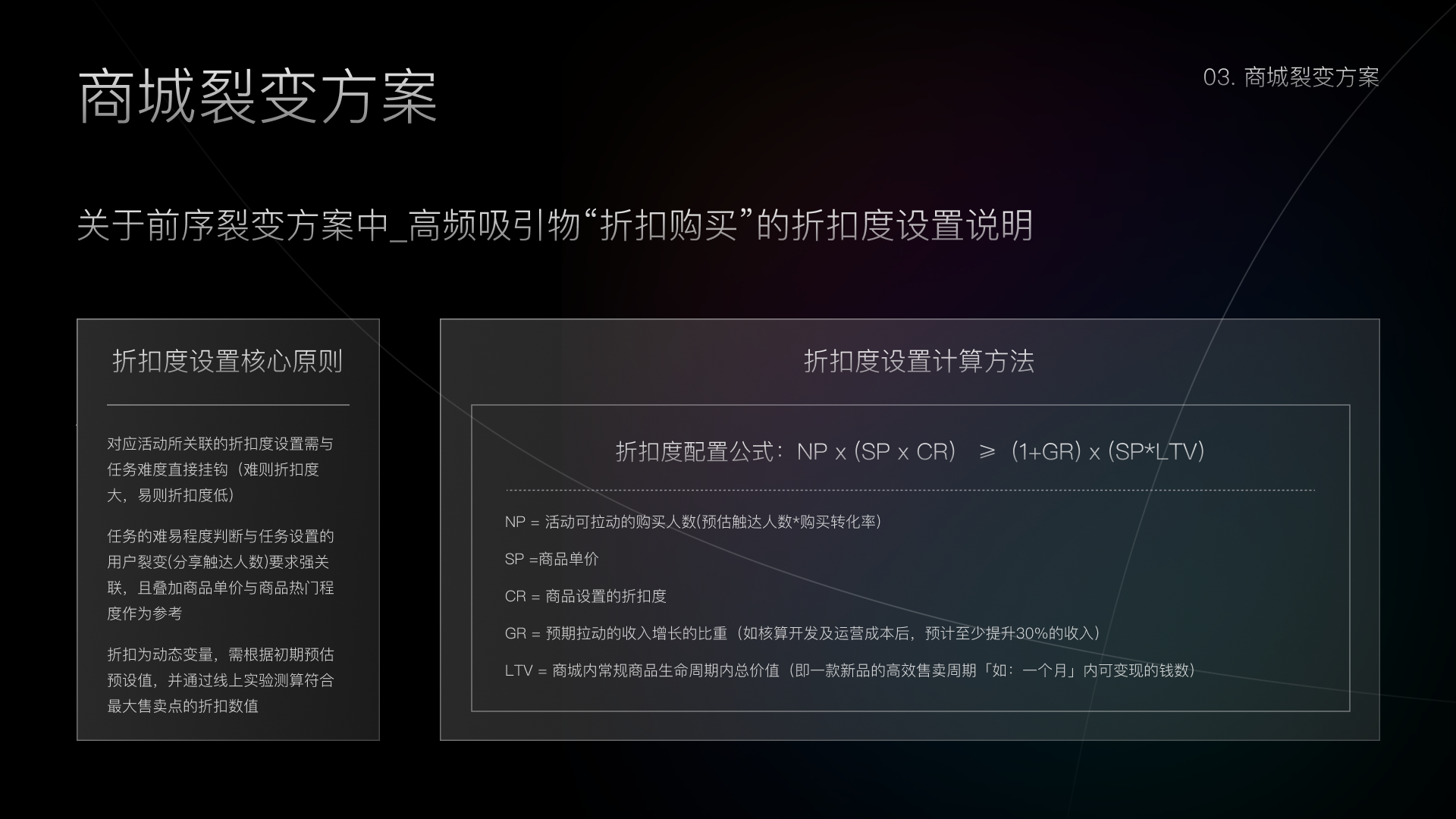1456x819 pixels.
Task: Click the formula line 折扣度配置公式
Action: [910, 452]
